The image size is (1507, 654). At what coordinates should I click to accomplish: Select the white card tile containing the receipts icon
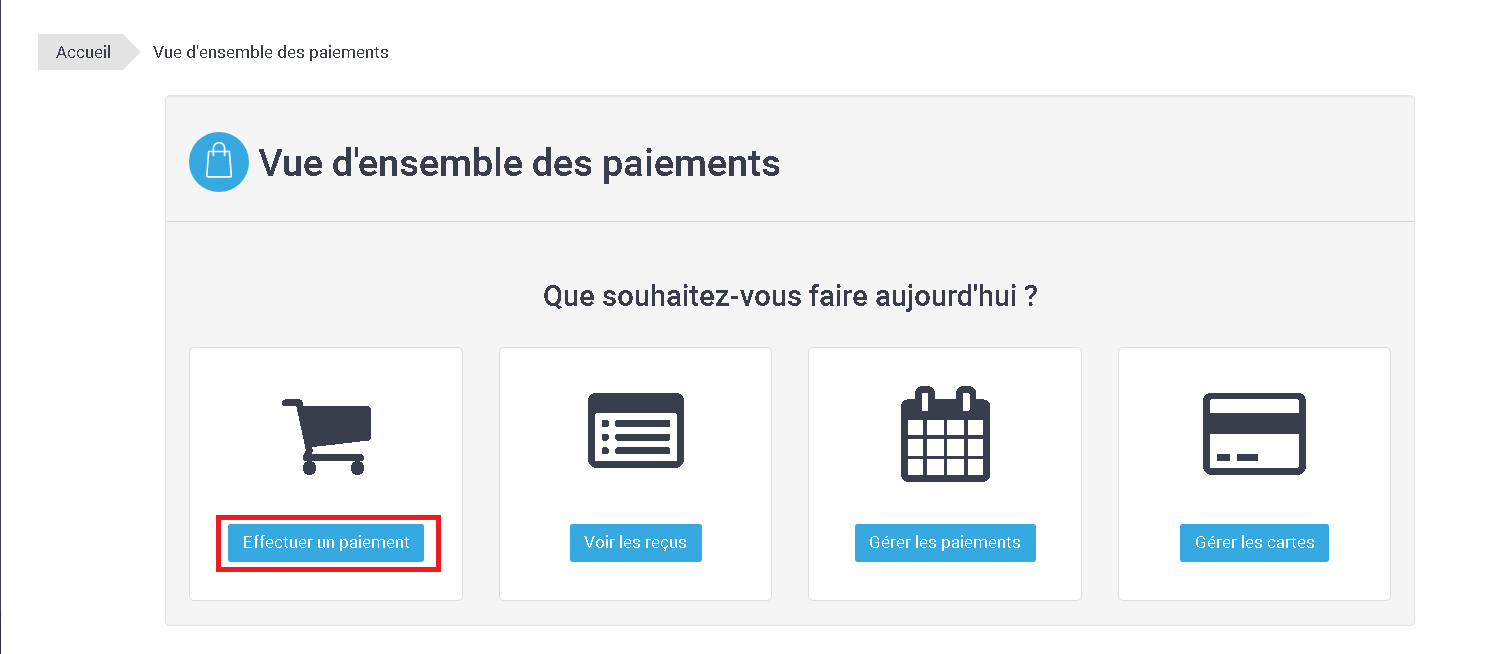(x=635, y=474)
